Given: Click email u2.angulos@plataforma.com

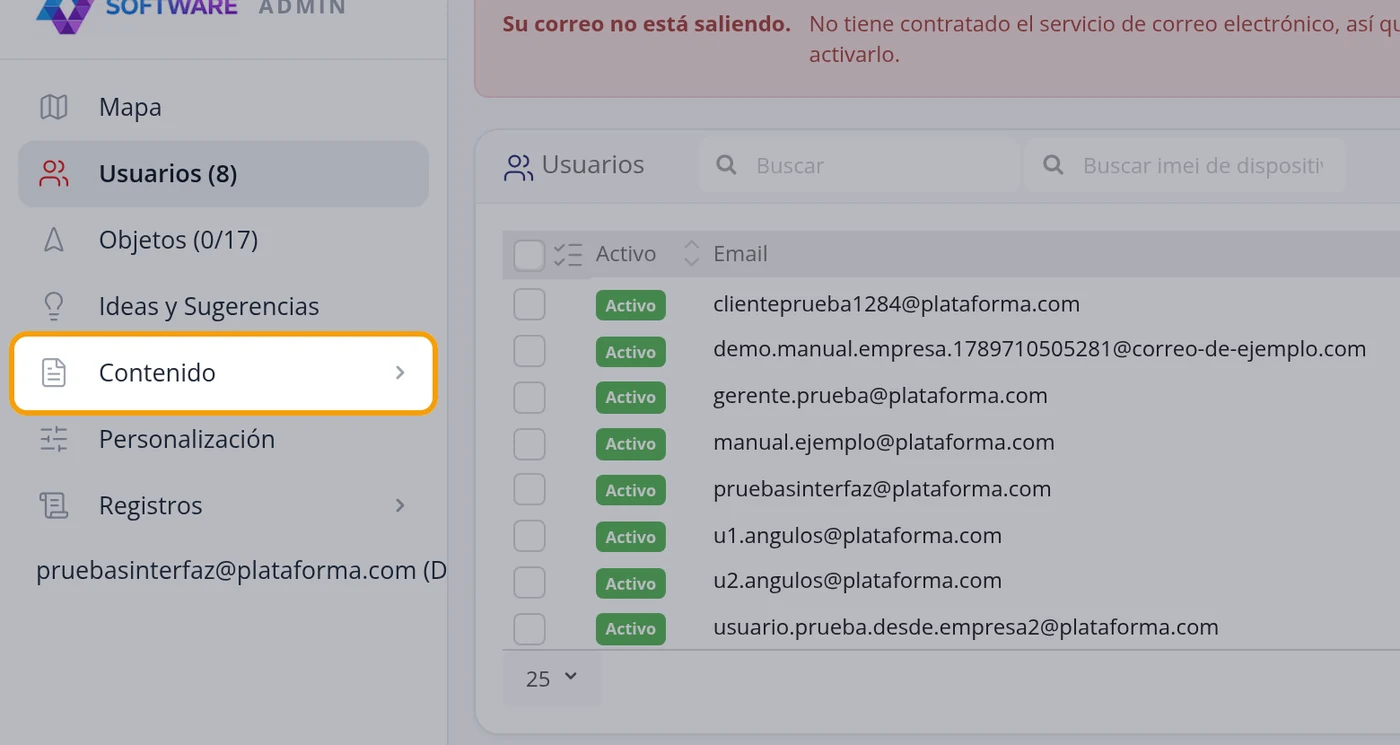Looking at the screenshot, I should [x=857, y=581].
